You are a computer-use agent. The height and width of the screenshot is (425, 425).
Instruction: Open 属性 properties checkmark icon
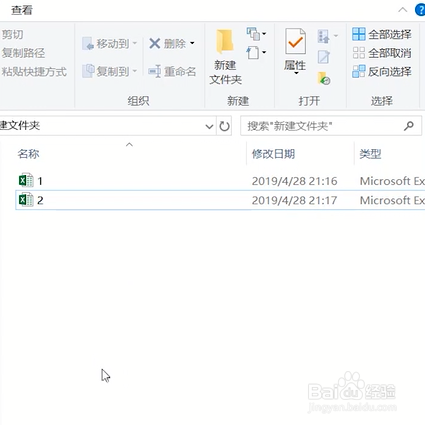click(295, 41)
